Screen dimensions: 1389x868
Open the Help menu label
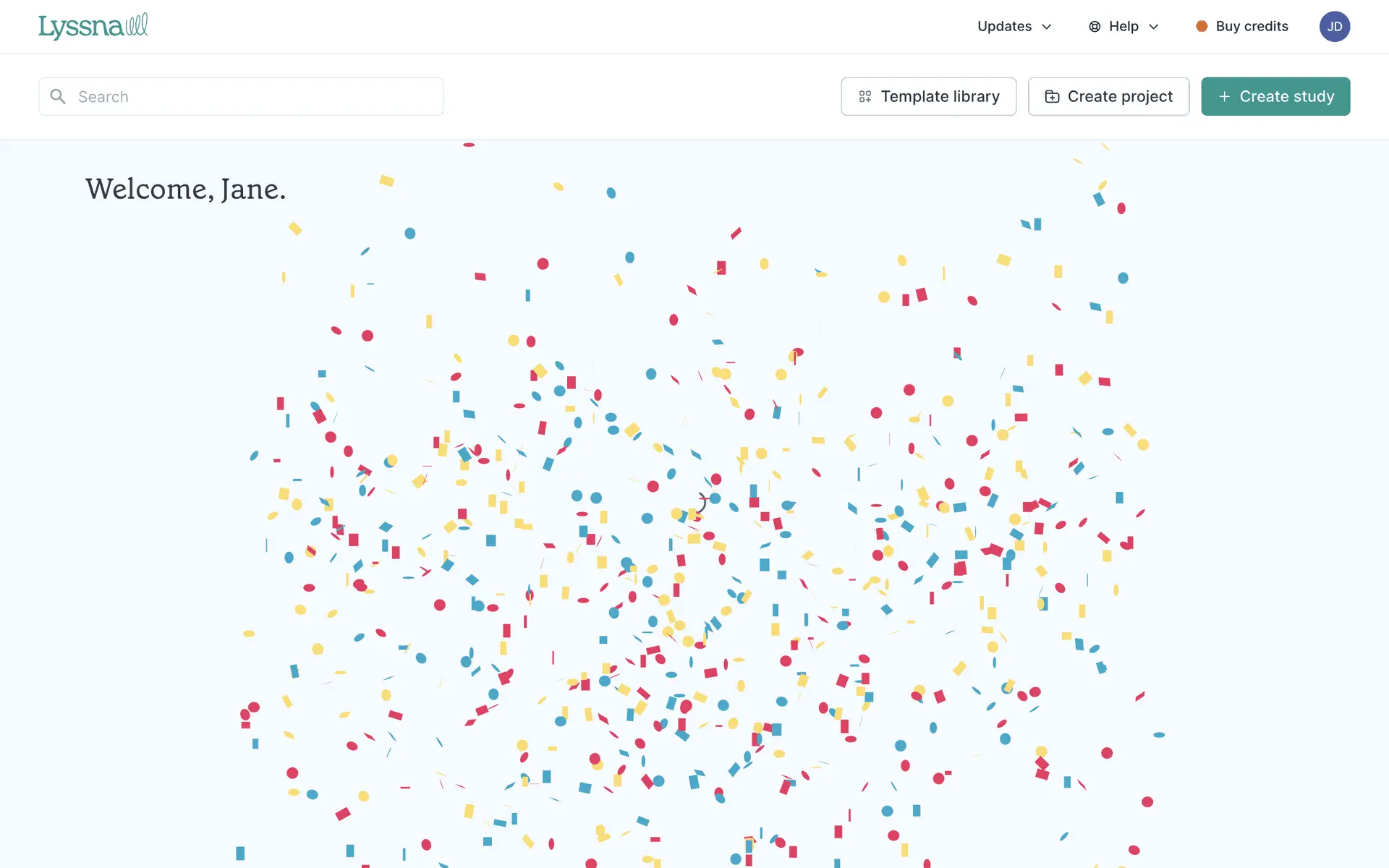[x=1123, y=26]
